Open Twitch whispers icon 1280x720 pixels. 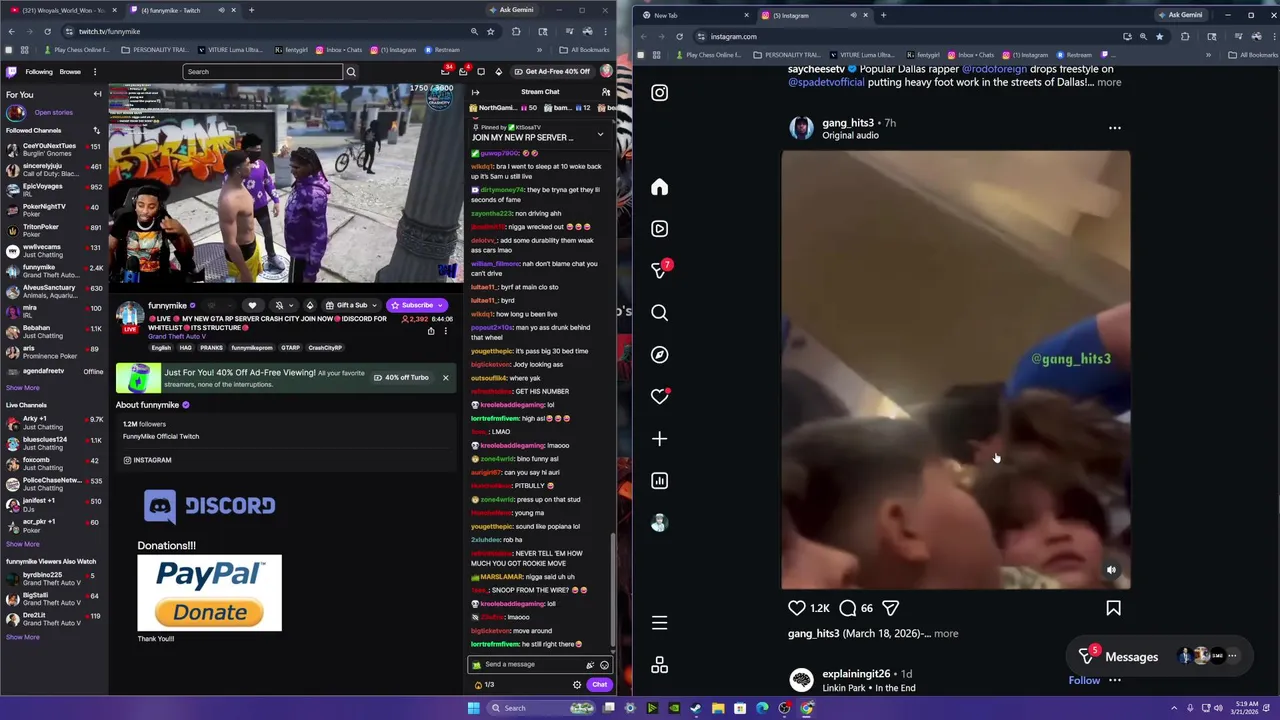coord(481,72)
